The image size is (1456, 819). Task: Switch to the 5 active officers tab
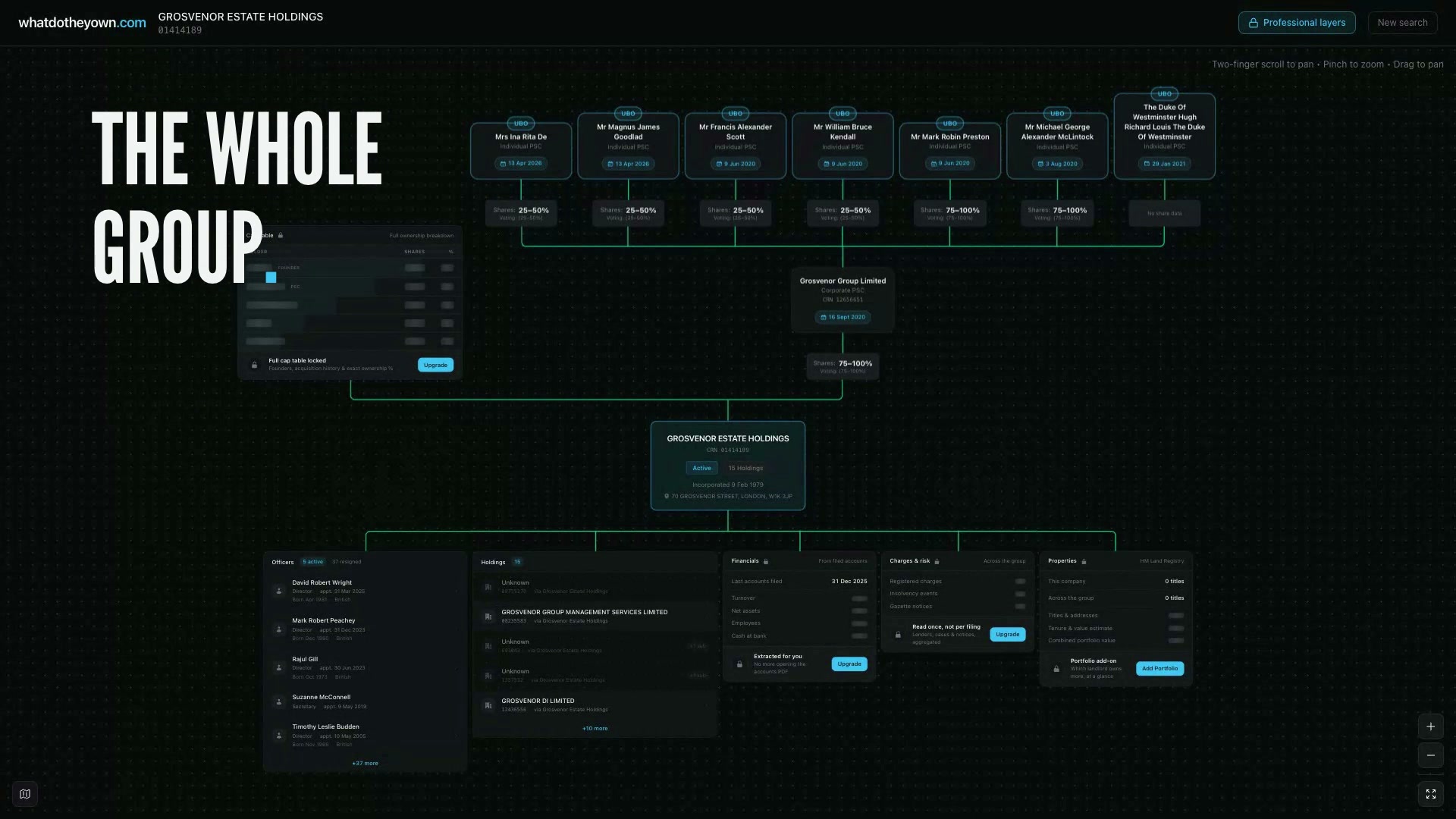[x=312, y=562]
